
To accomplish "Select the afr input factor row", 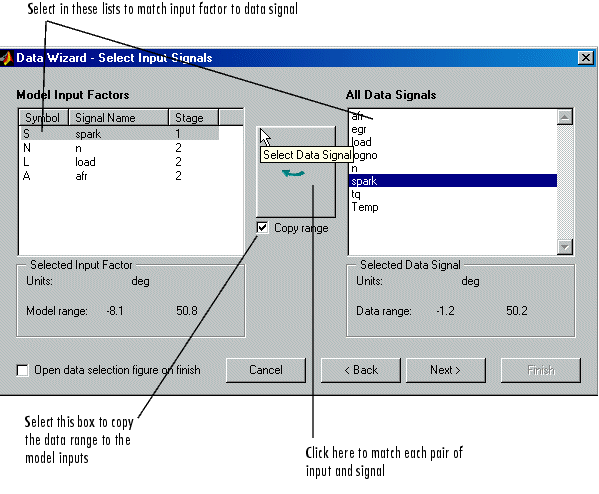I will tap(119, 176).
